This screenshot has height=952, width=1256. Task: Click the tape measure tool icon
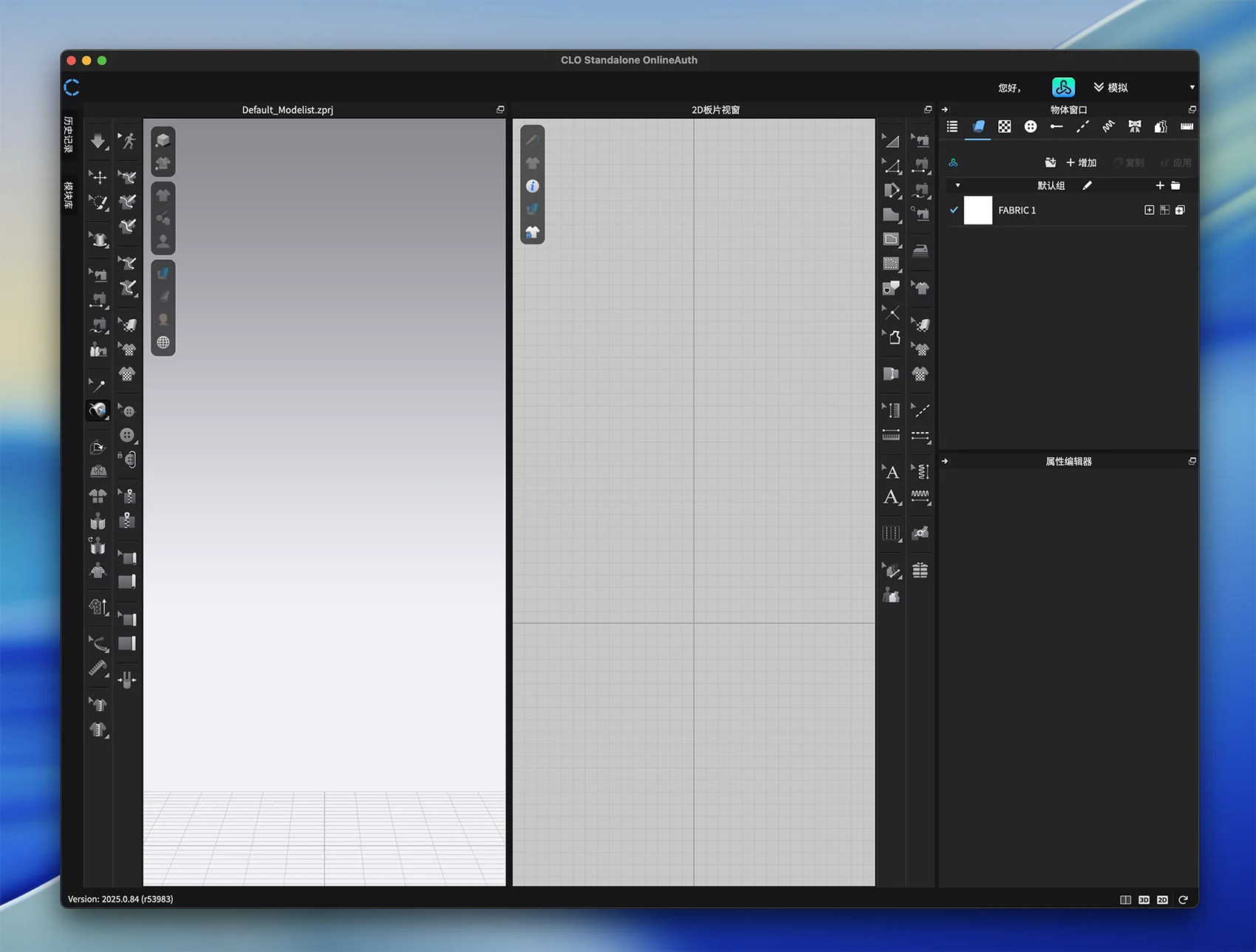[98, 669]
